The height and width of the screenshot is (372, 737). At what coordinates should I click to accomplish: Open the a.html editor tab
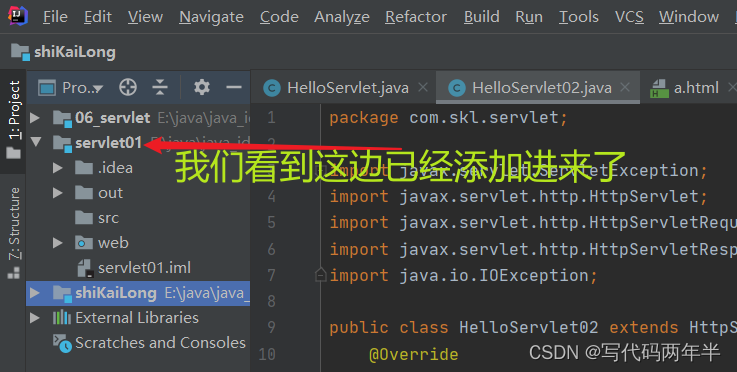[x=685, y=88]
